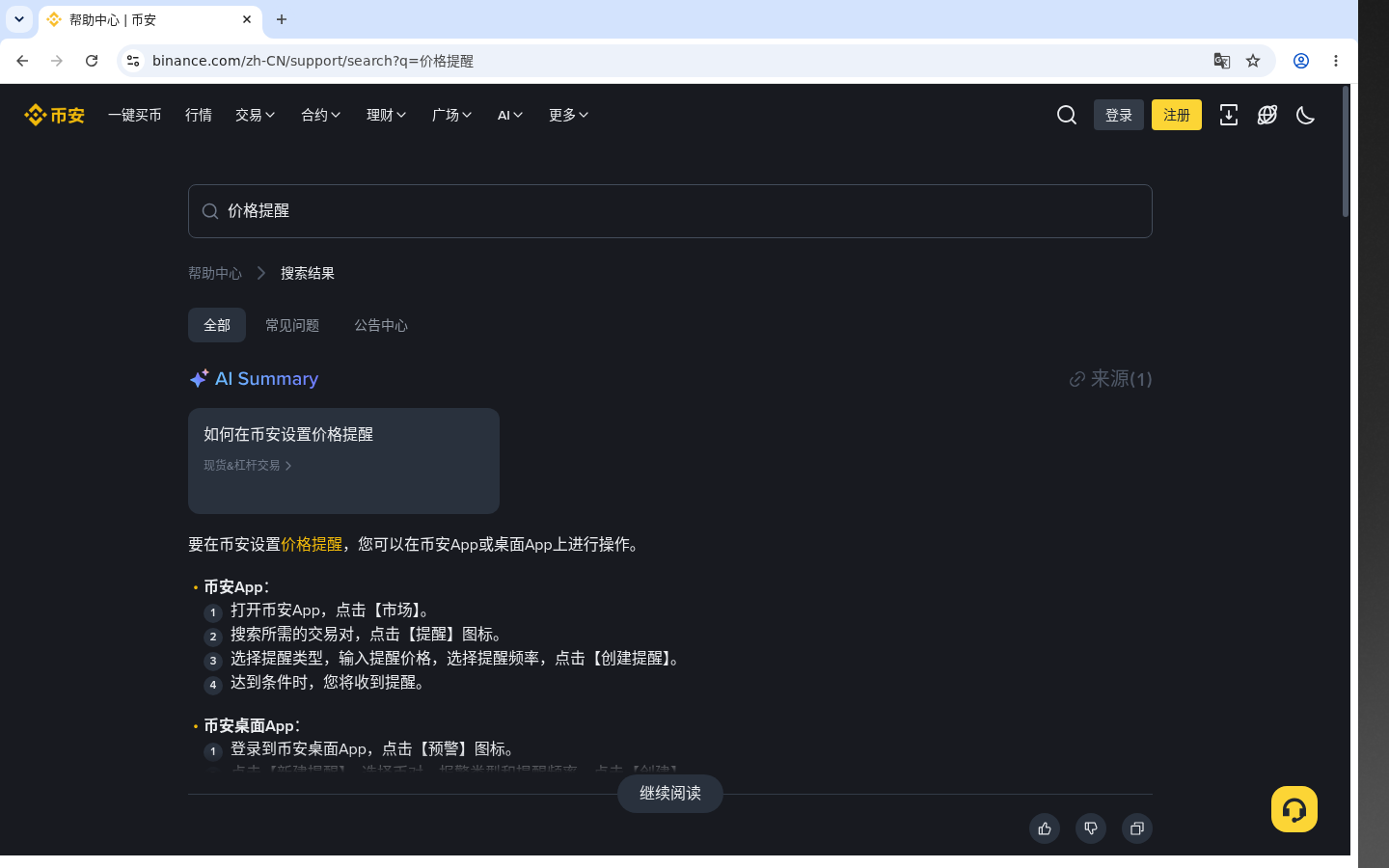Click the Binance 币安 logo
1389x868 pixels.
(x=54, y=115)
